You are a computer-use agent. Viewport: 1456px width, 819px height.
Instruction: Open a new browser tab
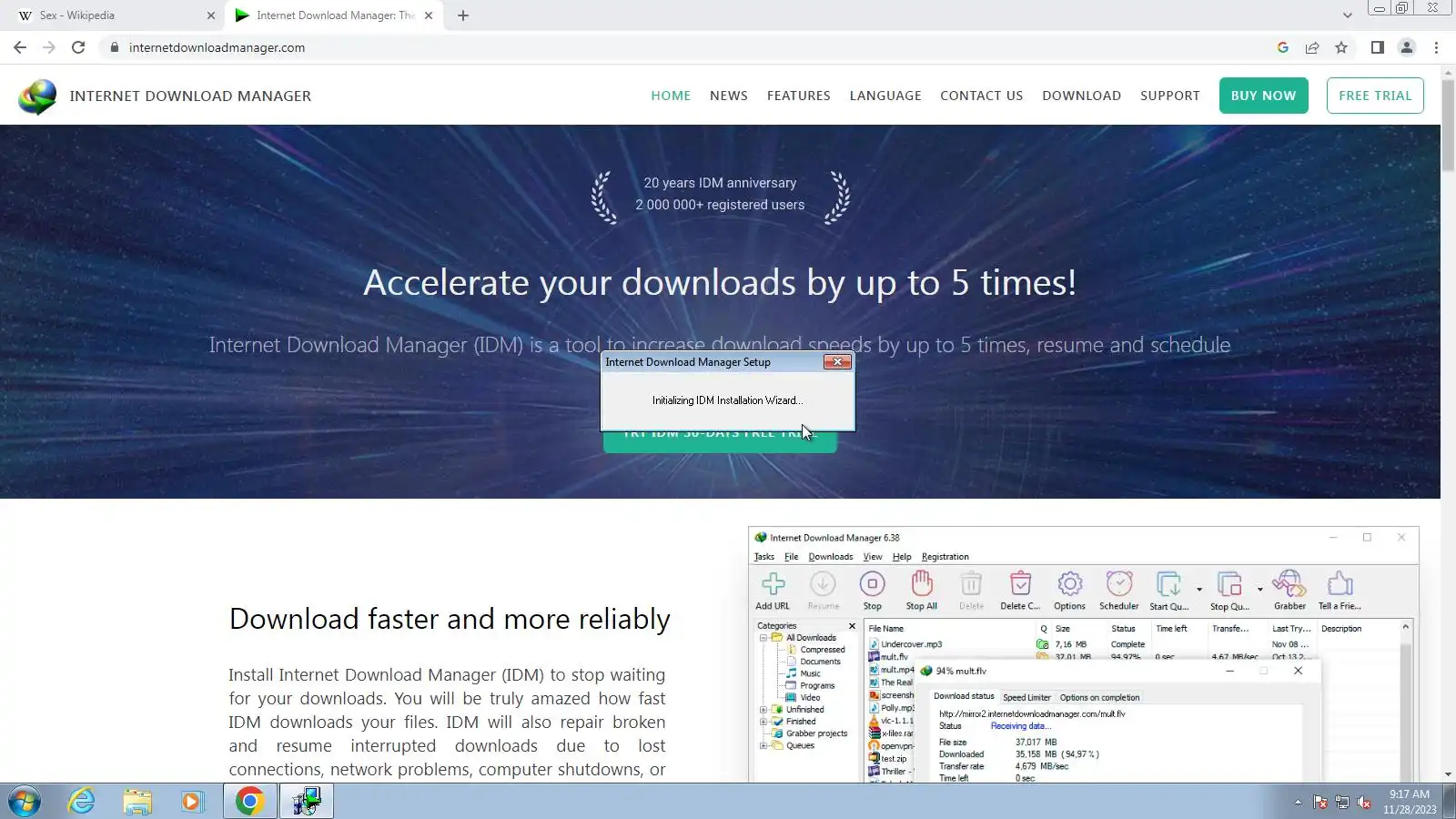(463, 15)
